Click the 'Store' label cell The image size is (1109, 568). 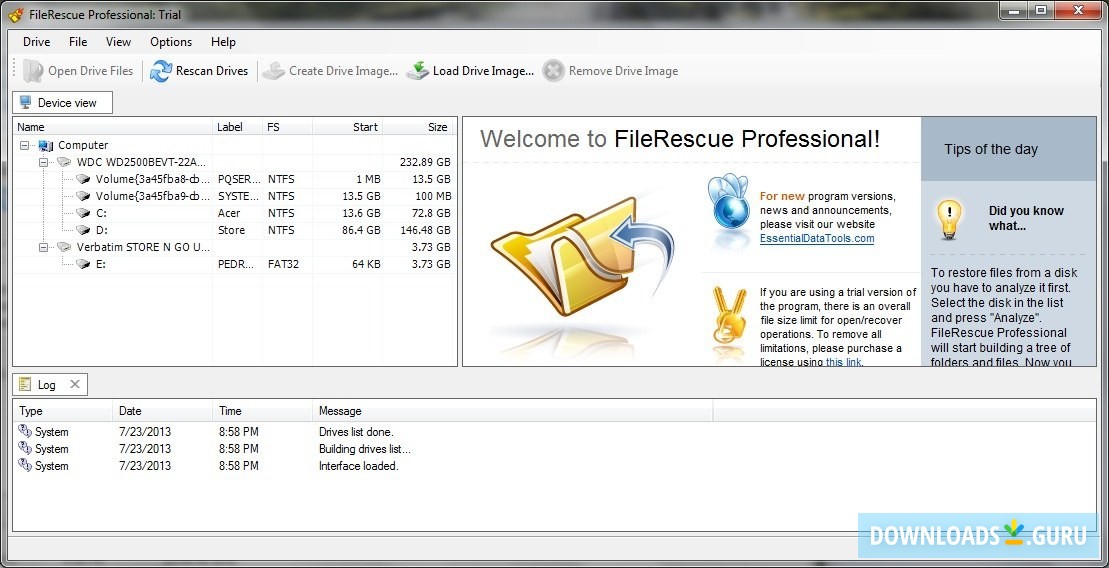(231, 230)
